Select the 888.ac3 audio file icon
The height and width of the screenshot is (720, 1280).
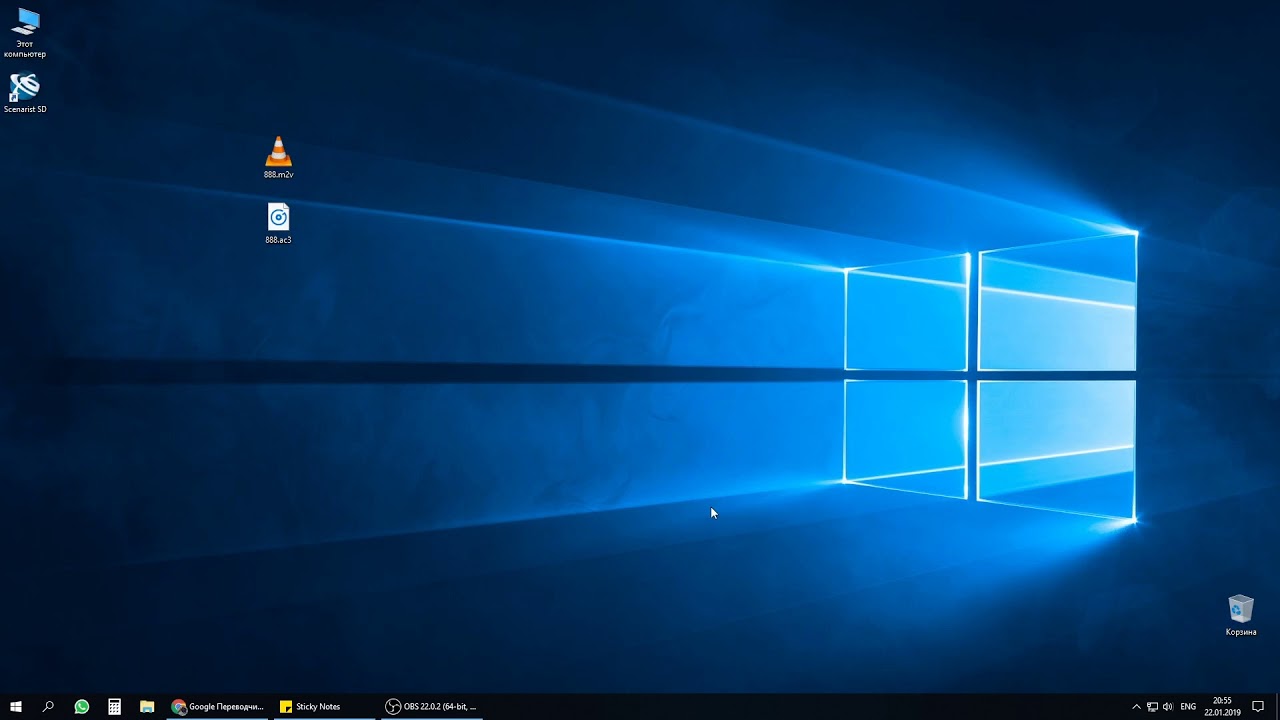click(278, 224)
